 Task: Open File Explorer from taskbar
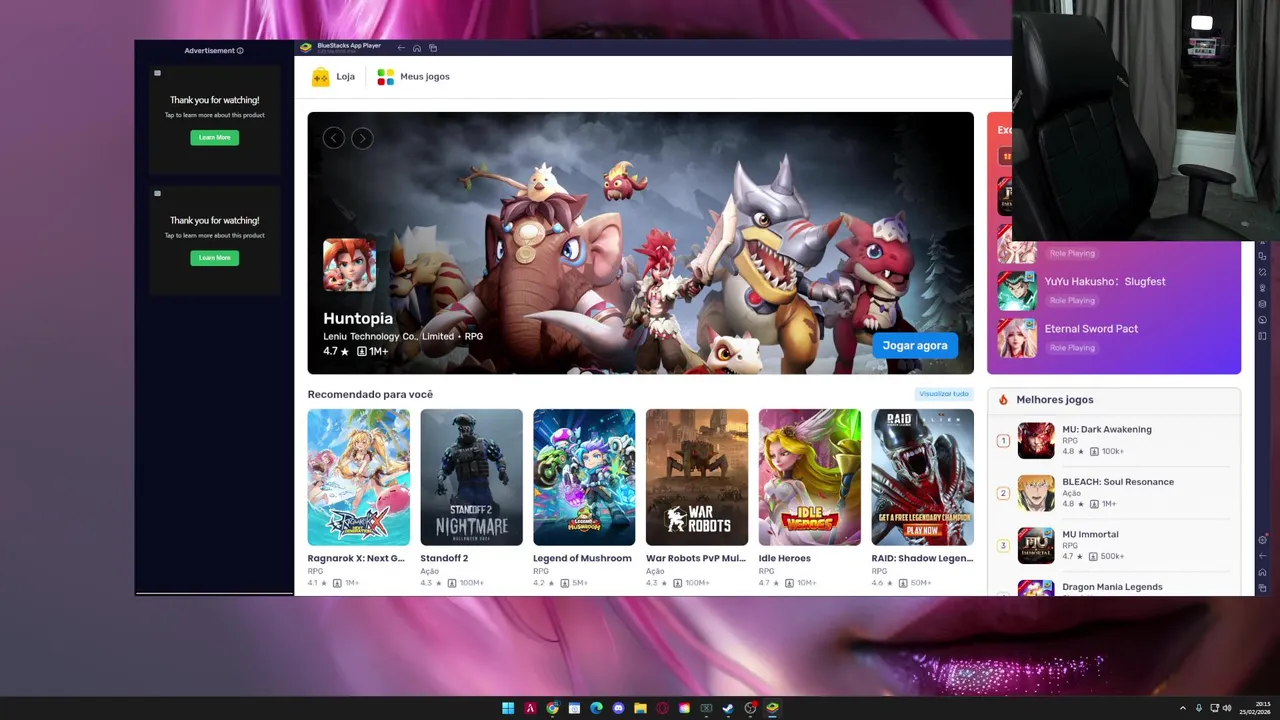[640, 708]
